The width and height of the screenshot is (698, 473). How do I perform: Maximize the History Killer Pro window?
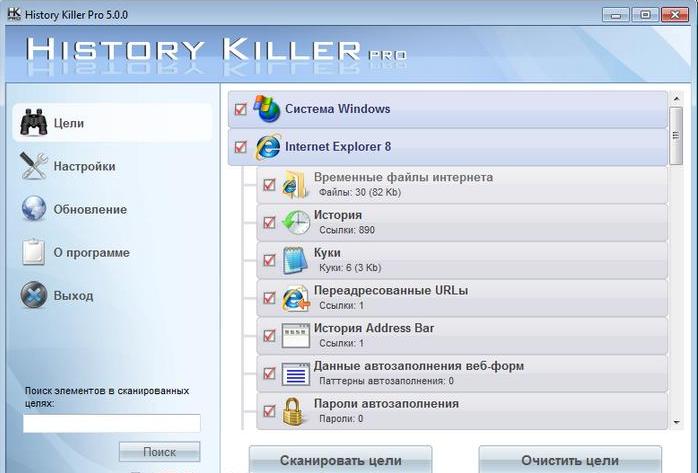point(645,15)
